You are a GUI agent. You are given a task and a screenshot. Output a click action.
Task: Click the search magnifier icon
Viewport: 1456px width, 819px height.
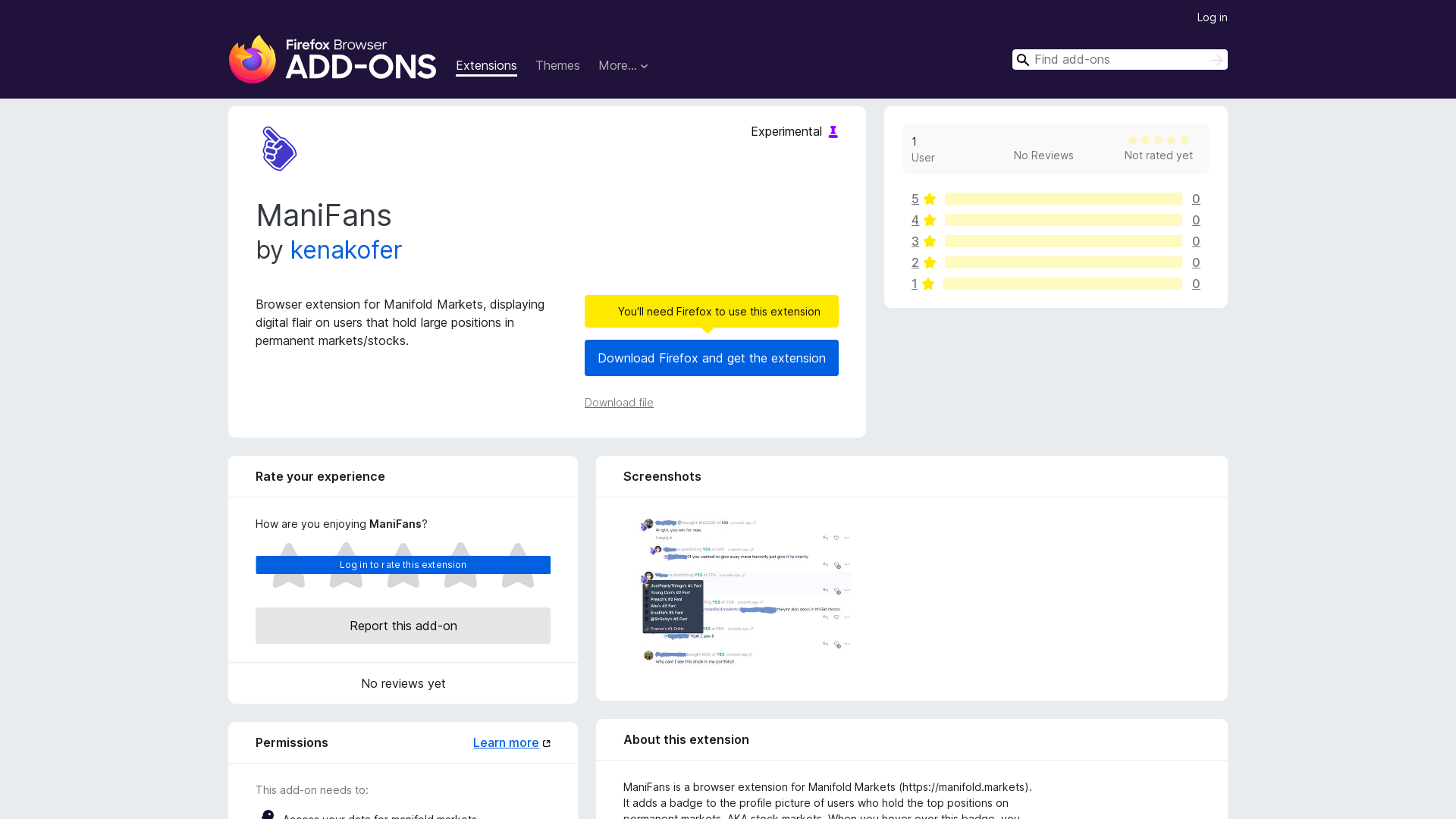point(1023,60)
